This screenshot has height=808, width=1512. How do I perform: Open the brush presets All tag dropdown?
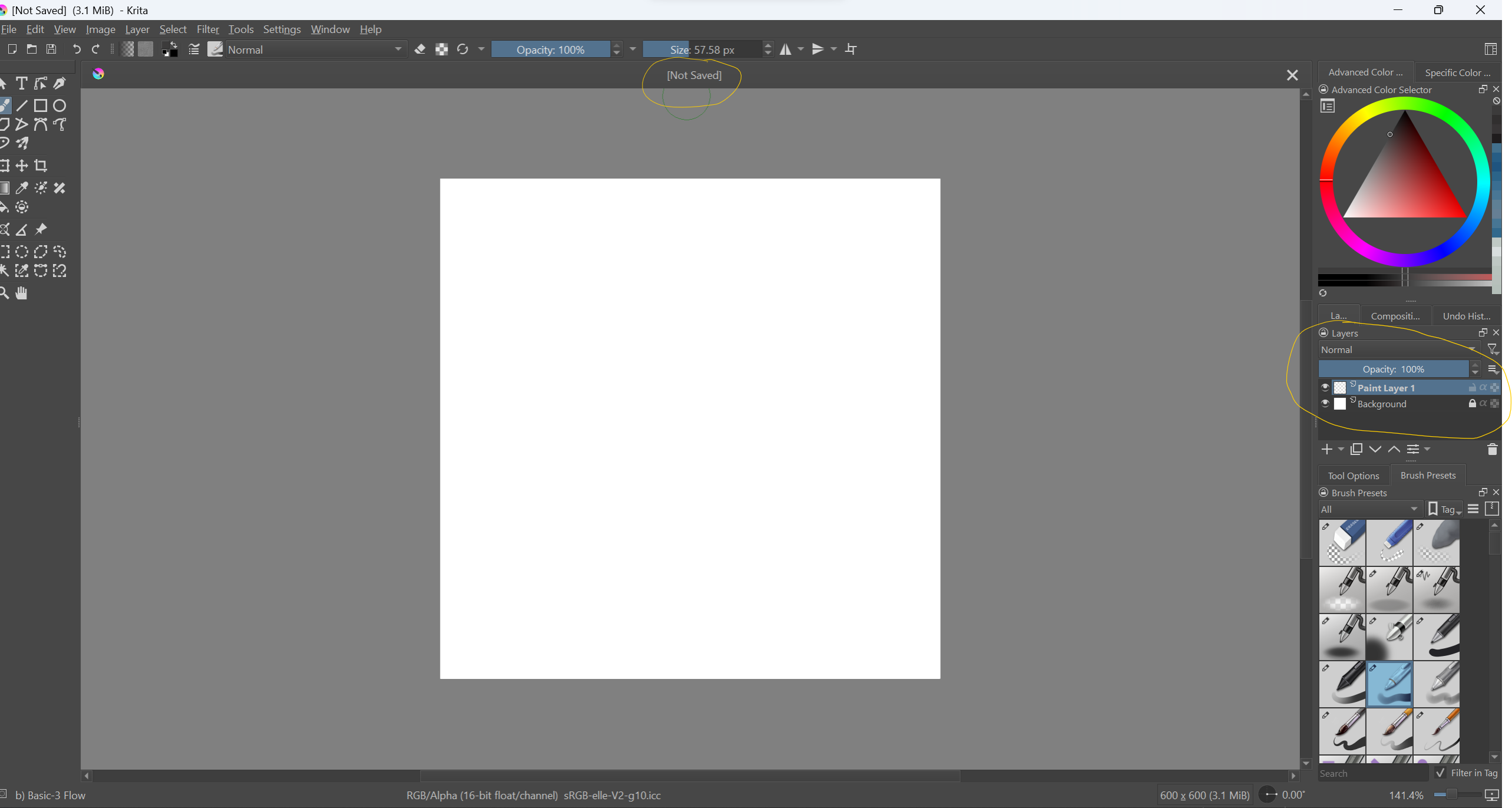[x=1369, y=509]
